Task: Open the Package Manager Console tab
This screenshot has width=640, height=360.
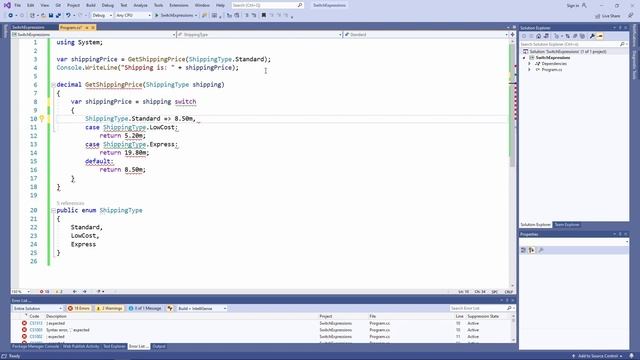Action: 36,347
